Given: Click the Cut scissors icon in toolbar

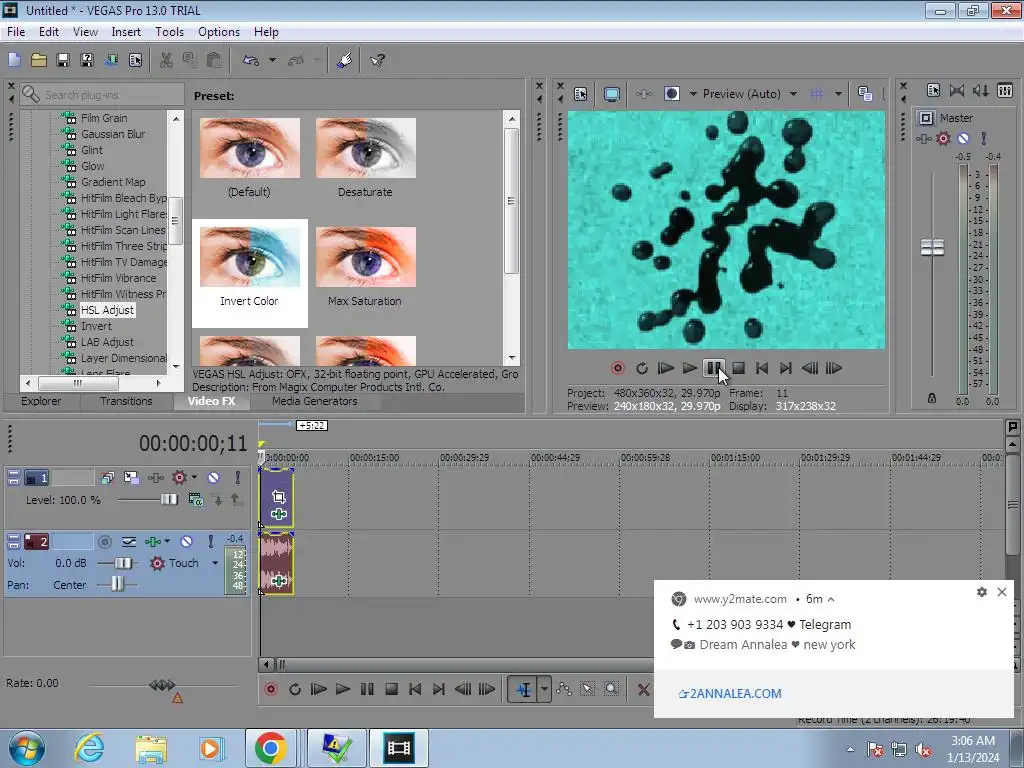Looking at the screenshot, I should pos(166,60).
